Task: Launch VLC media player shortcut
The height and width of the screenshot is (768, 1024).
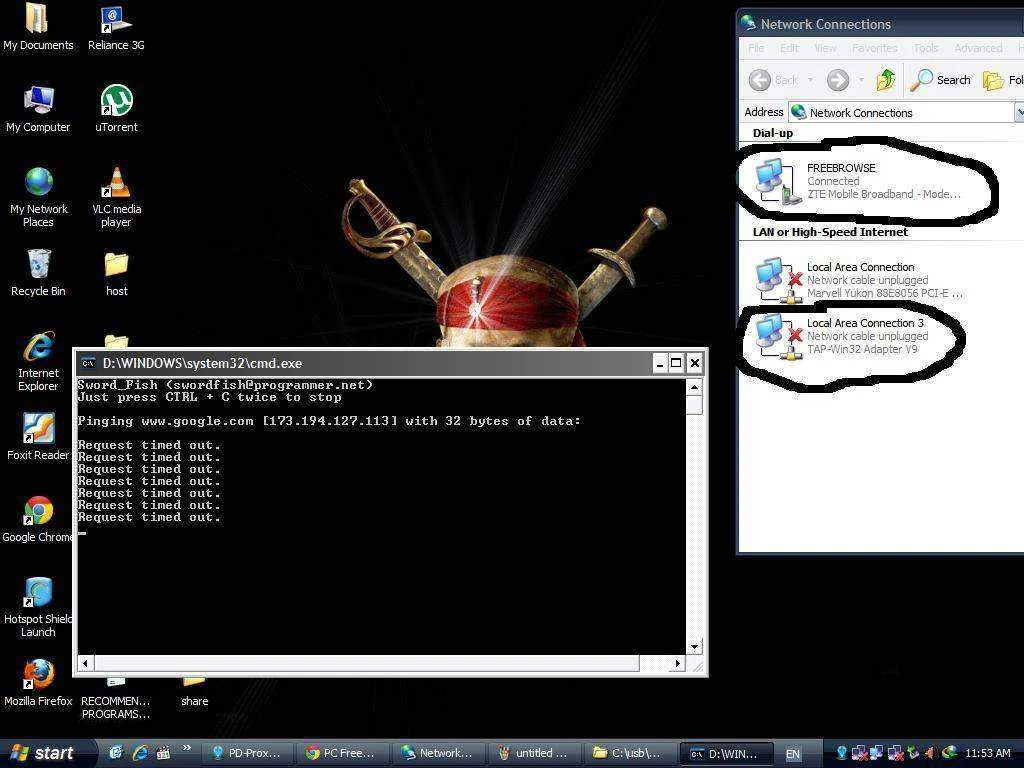Action: pyautogui.click(x=116, y=197)
